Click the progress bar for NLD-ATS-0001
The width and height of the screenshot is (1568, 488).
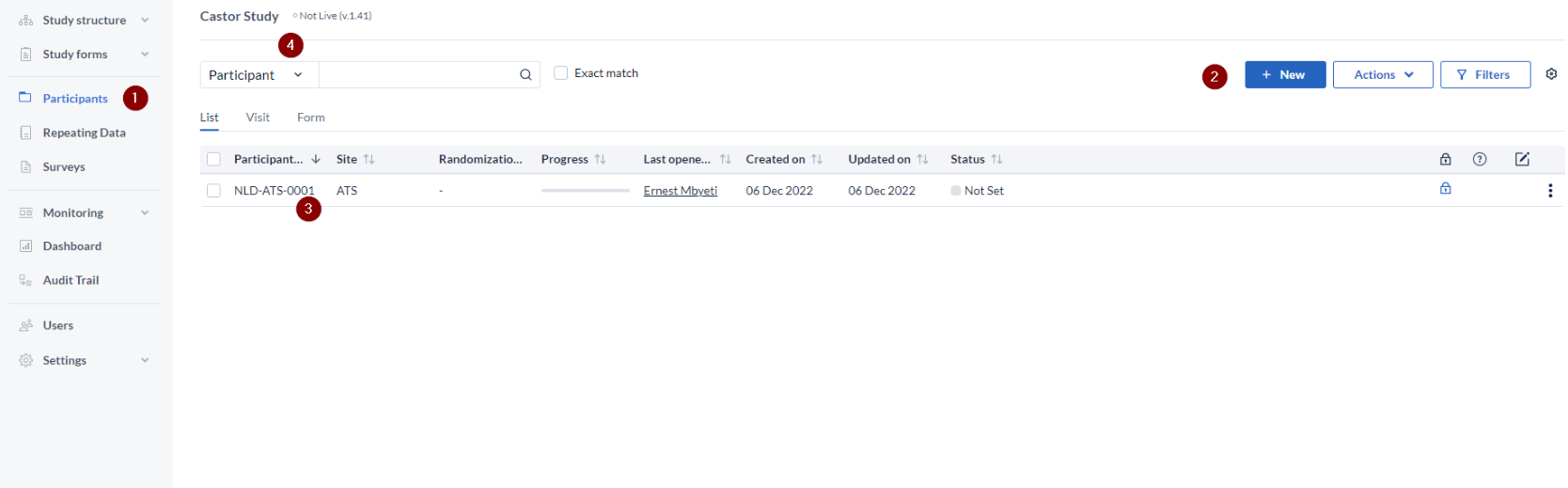585,191
